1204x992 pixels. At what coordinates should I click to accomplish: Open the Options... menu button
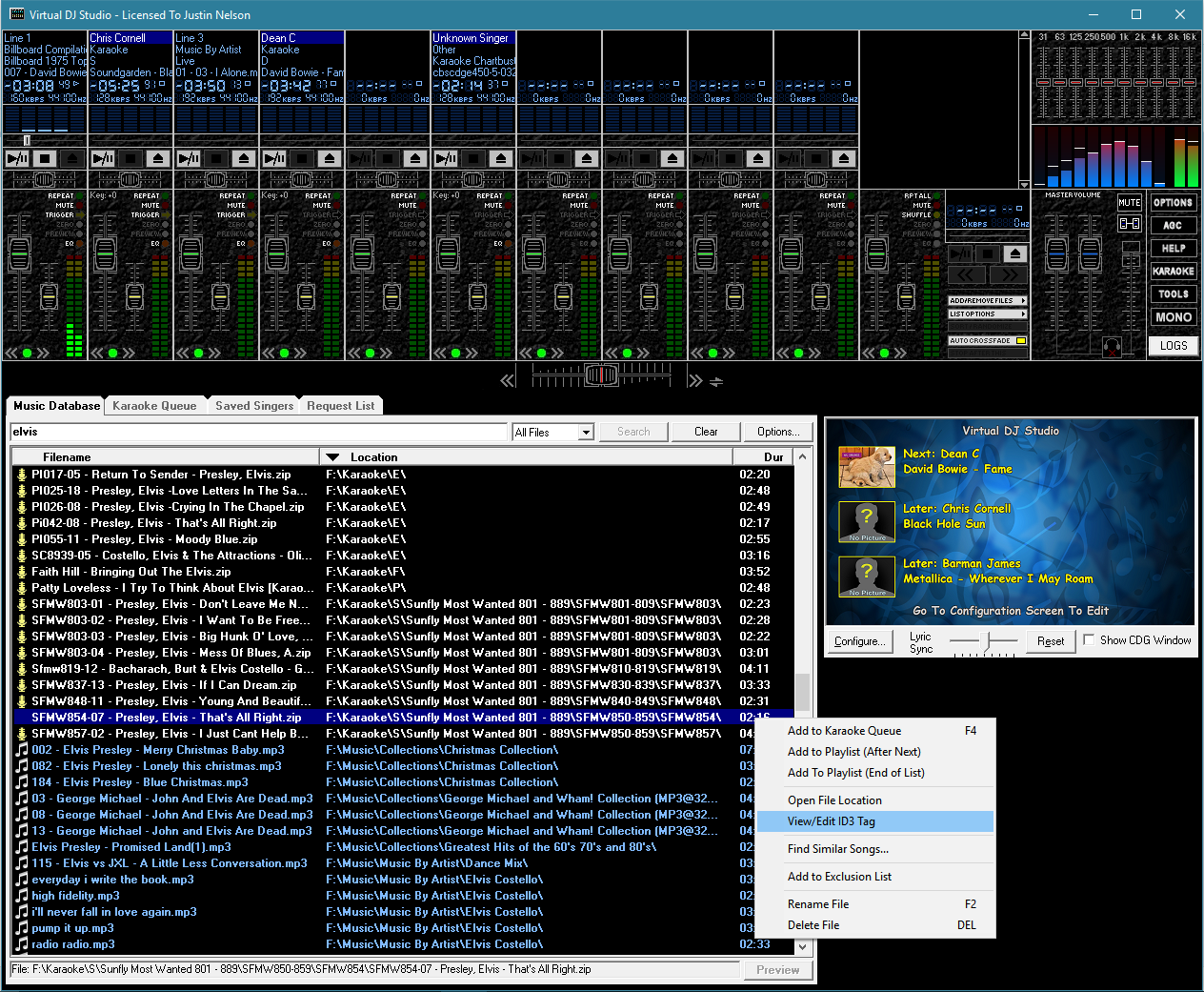point(778,432)
